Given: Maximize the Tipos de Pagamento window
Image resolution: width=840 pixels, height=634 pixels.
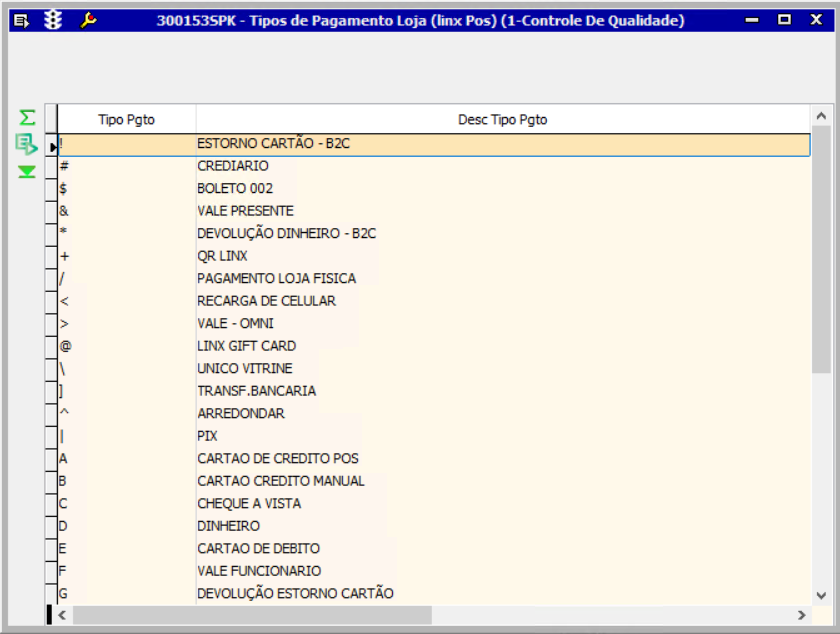Looking at the screenshot, I should (x=784, y=20).
